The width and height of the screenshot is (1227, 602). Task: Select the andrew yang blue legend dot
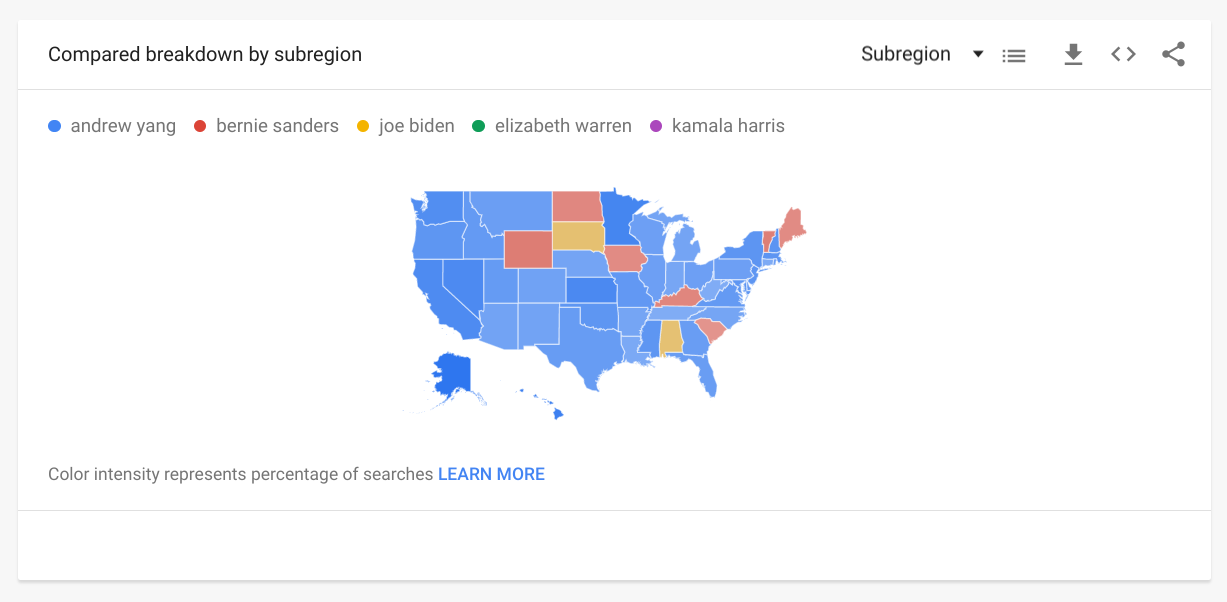click(x=55, y=126)
